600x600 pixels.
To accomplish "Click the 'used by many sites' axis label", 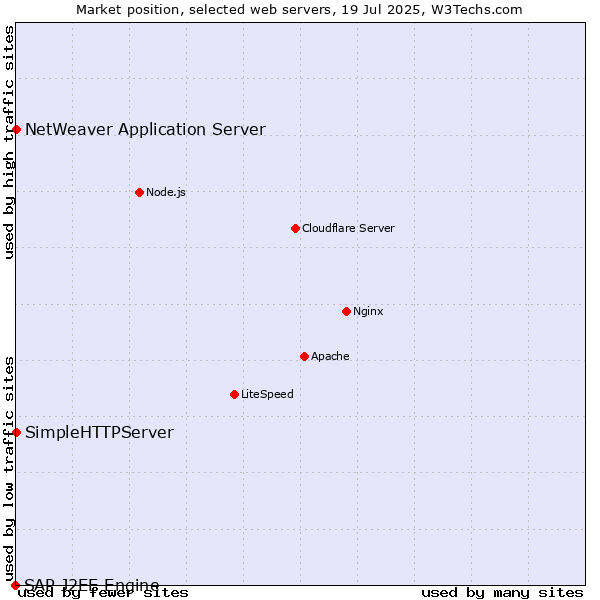I will 502,593.
